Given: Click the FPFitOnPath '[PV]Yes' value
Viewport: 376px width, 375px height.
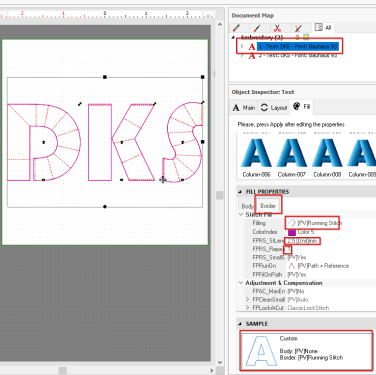Looking at the screenshot, I should pos(297,275).
